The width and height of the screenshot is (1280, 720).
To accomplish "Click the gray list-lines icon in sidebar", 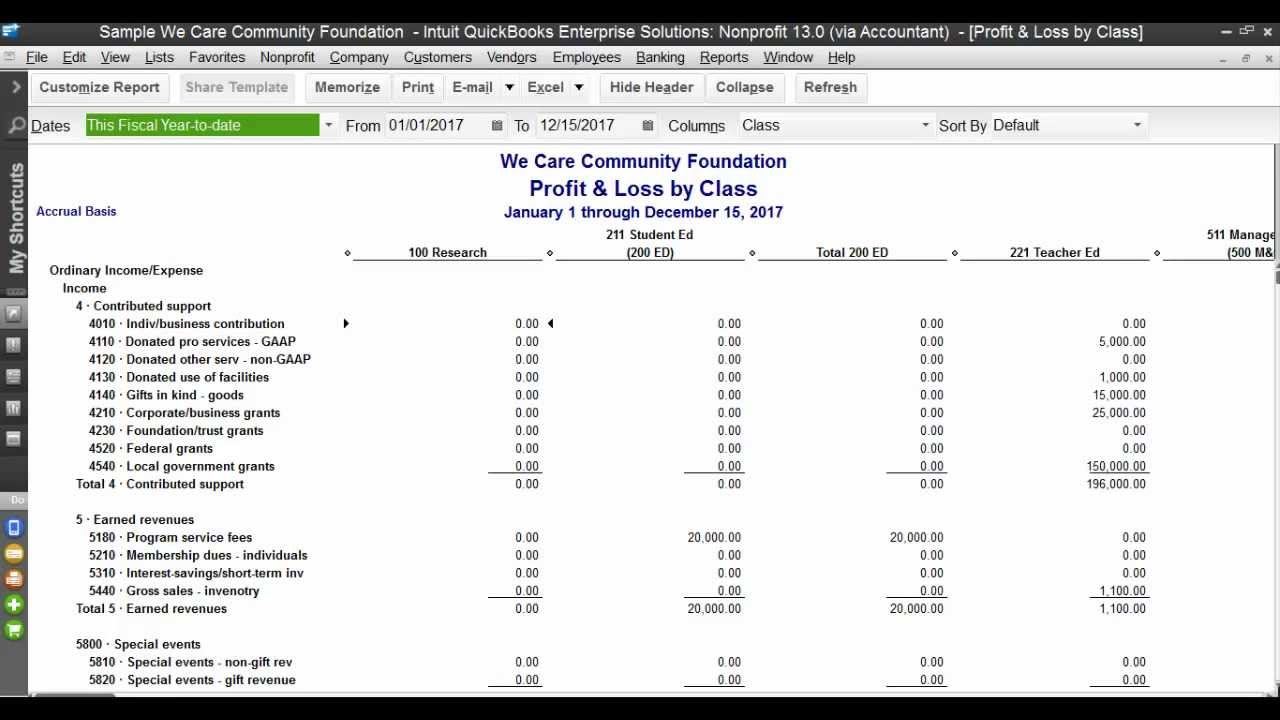I will coord(14,377).
